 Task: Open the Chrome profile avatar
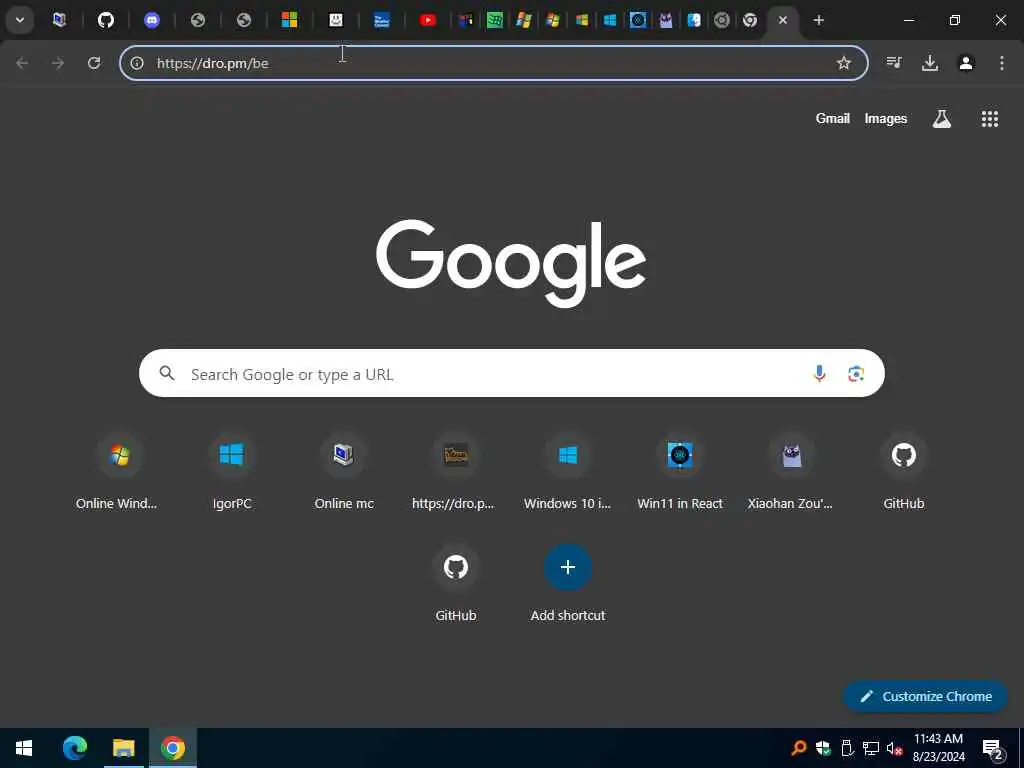(966, 63)
